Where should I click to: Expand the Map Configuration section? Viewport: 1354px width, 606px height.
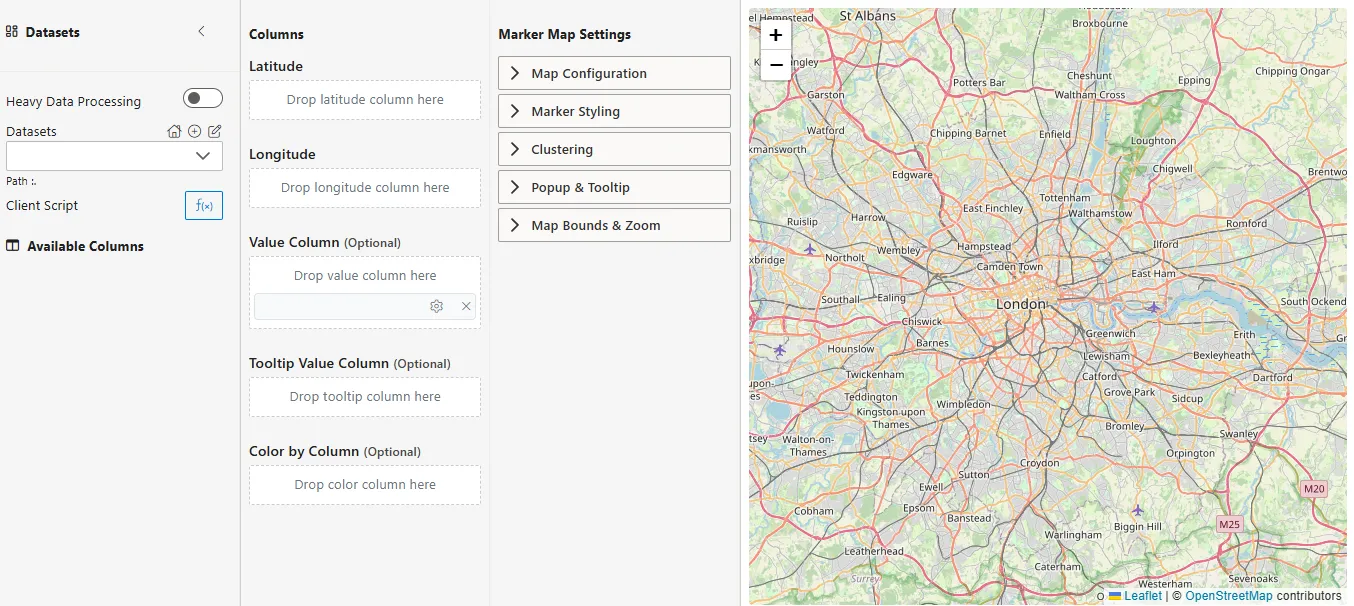pyautogui.click(x=613, y=72)
